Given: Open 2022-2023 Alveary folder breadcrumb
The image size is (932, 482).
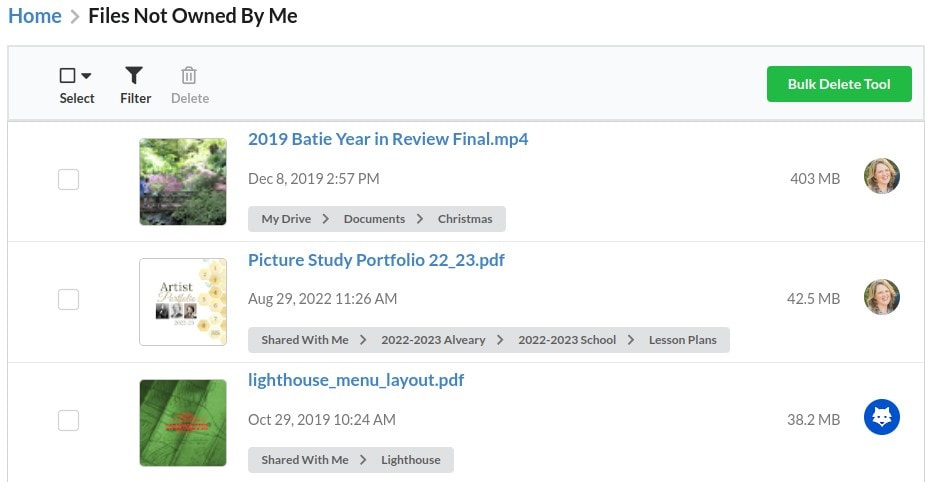Looking at the screenshot, I should point(433,340).
